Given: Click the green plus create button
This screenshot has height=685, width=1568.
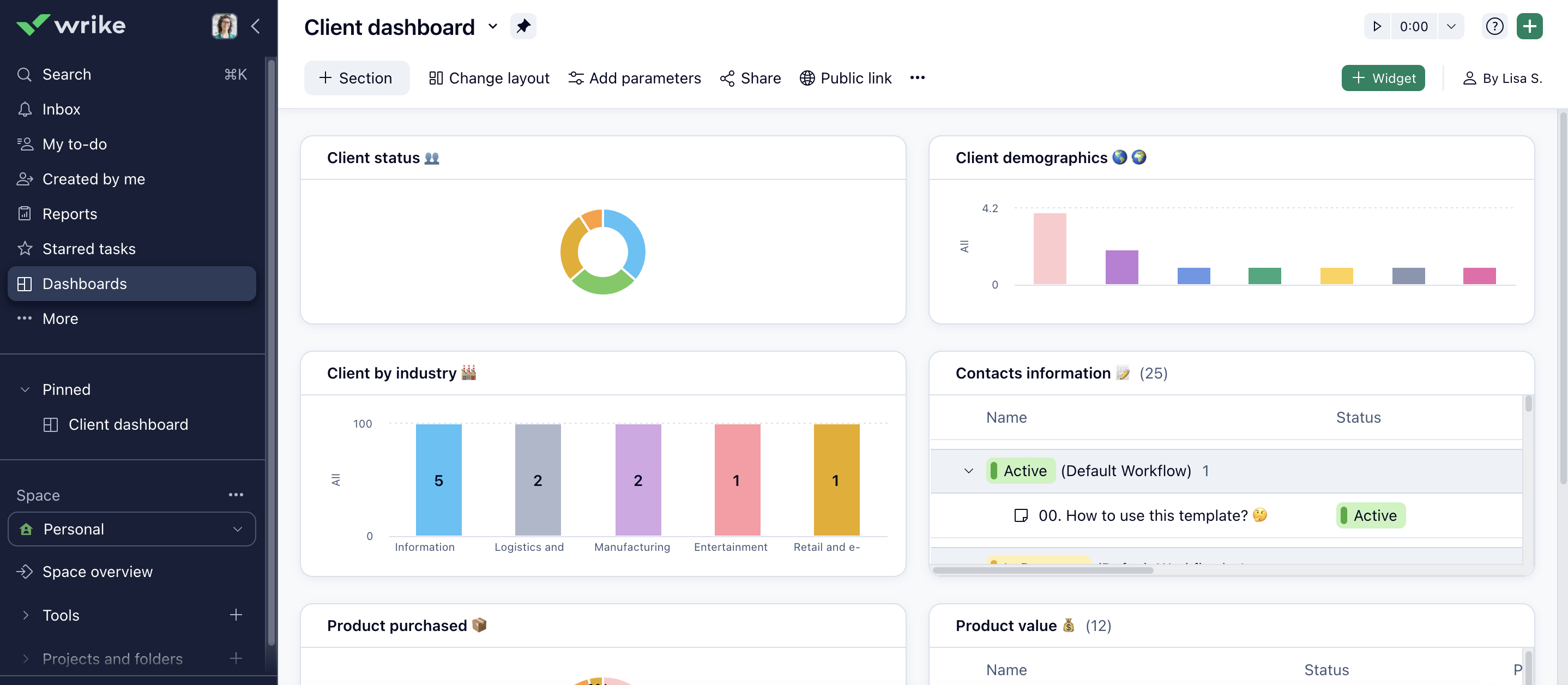Looking at the screenshot, I should pyautogui.click(x=1529, y=26).
